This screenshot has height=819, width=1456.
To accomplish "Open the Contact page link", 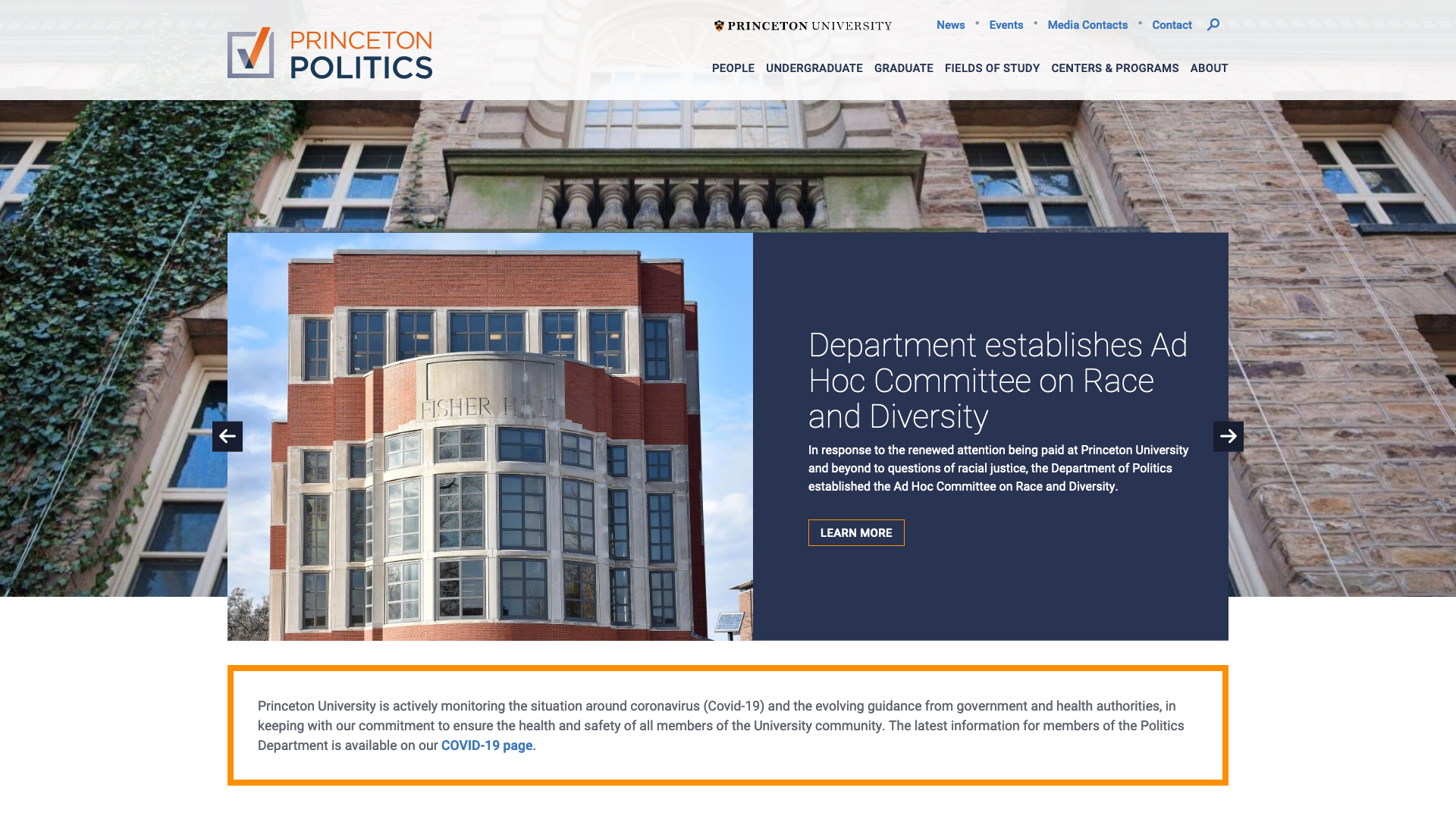I will tap(1172, 25).
